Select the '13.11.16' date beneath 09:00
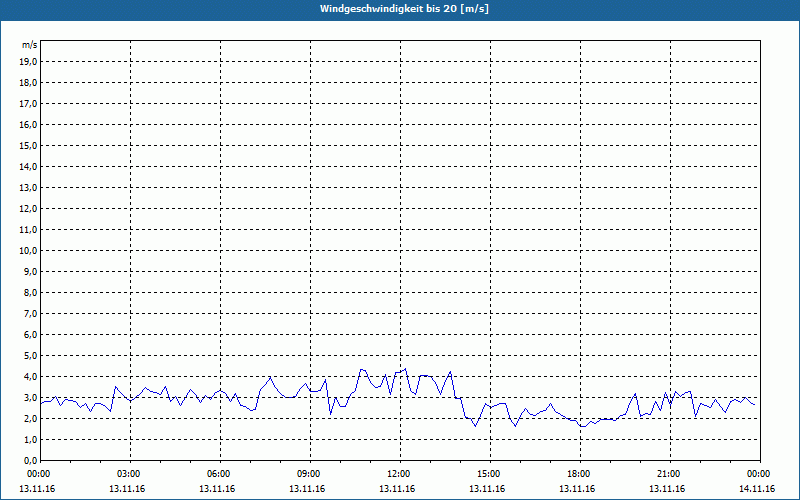Viewport: 800px width, 500px height. 307,489
